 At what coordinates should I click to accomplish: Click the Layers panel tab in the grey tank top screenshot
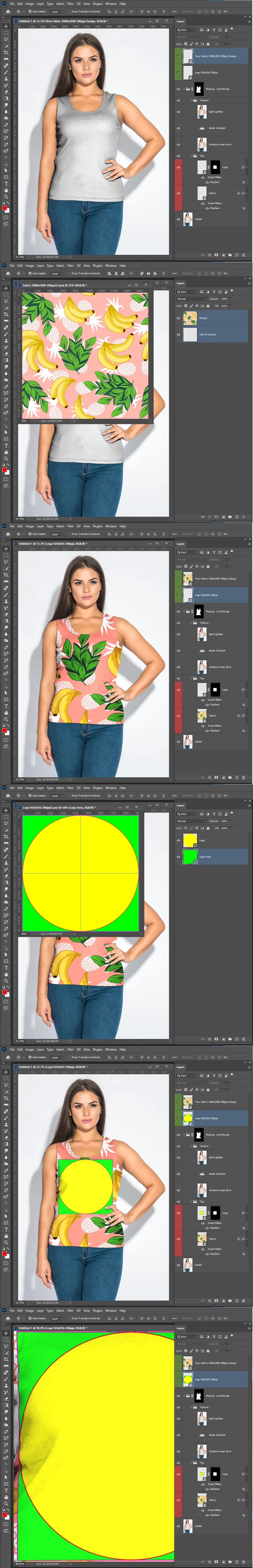tap(181, 21)
